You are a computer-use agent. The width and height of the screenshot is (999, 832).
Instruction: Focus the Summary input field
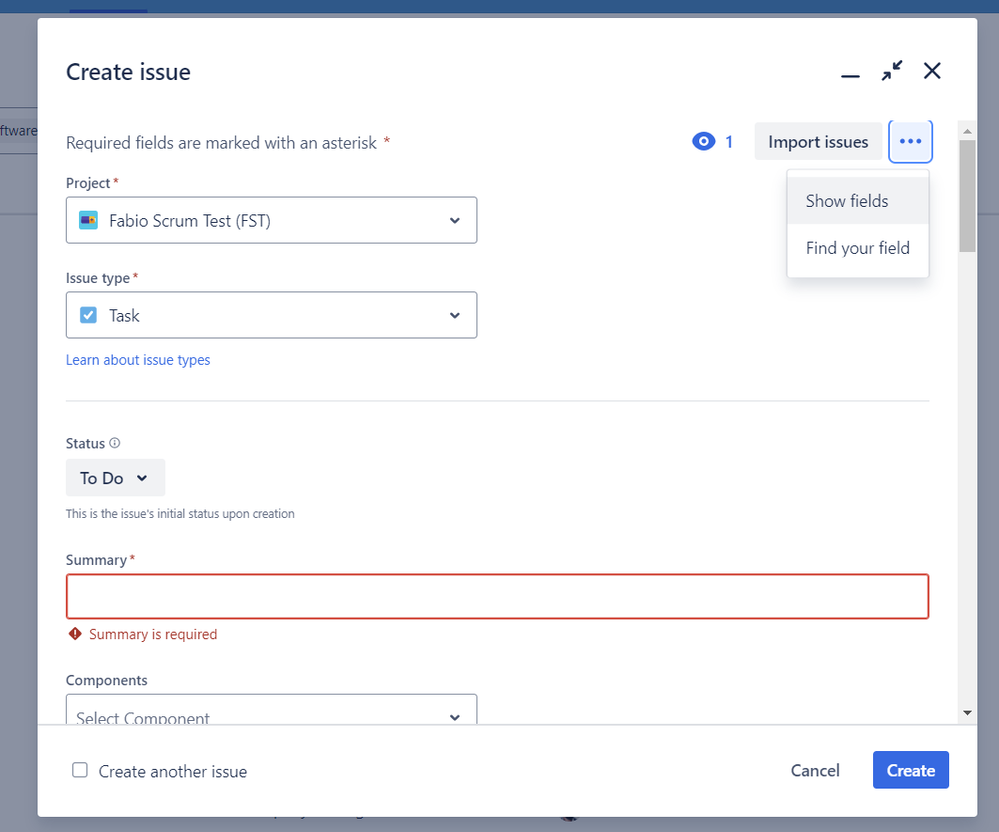pos(498,596)
